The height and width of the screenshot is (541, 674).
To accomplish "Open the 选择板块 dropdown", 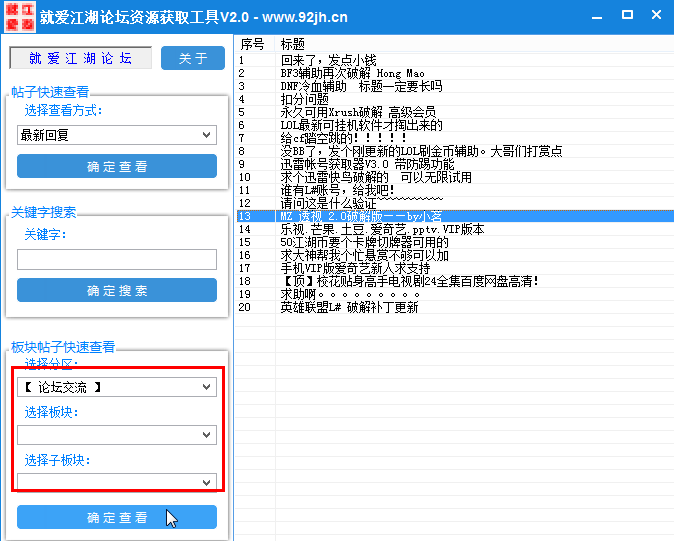I will (117, 434).
